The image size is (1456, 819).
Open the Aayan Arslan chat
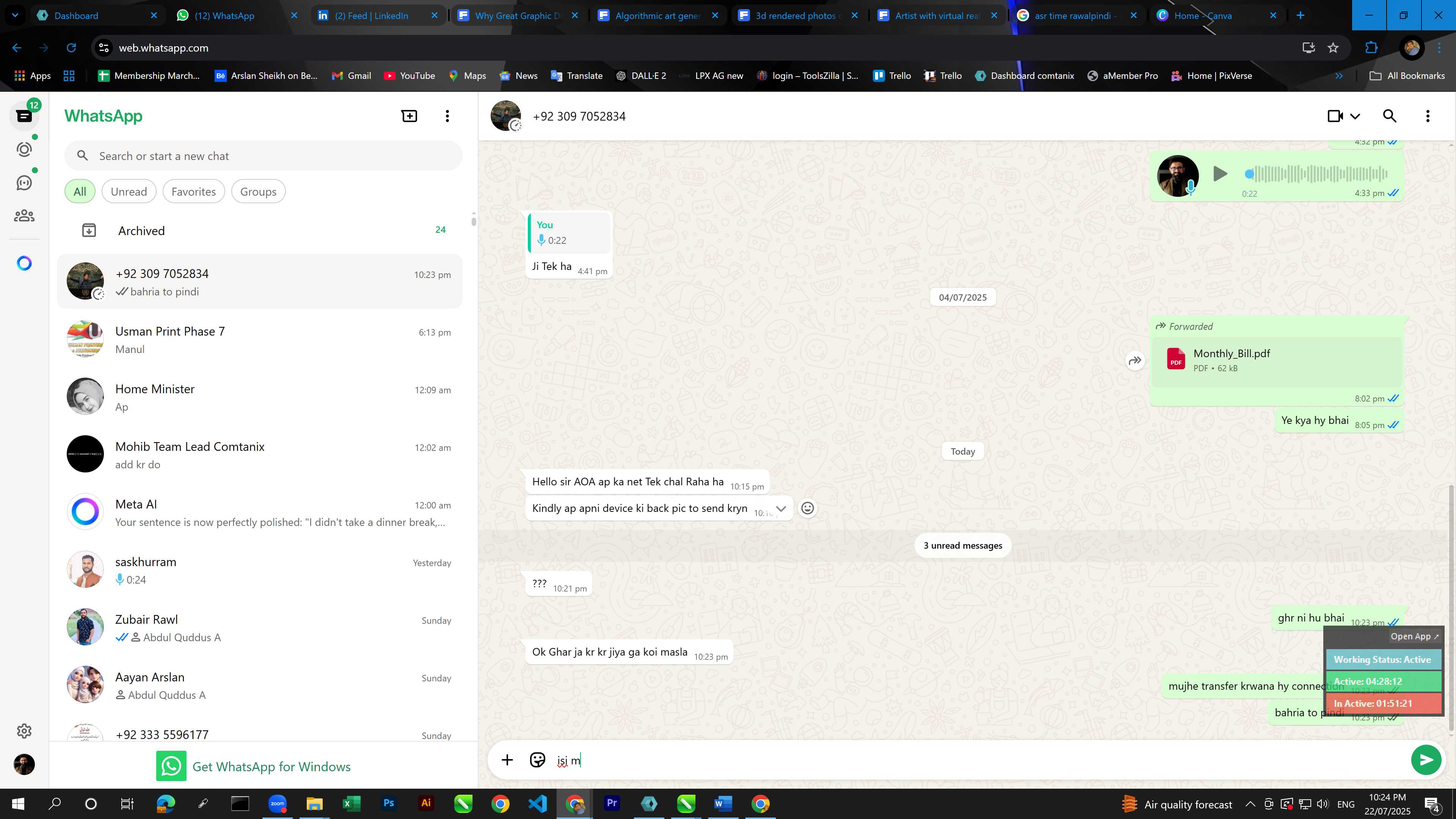click(260, 685)
